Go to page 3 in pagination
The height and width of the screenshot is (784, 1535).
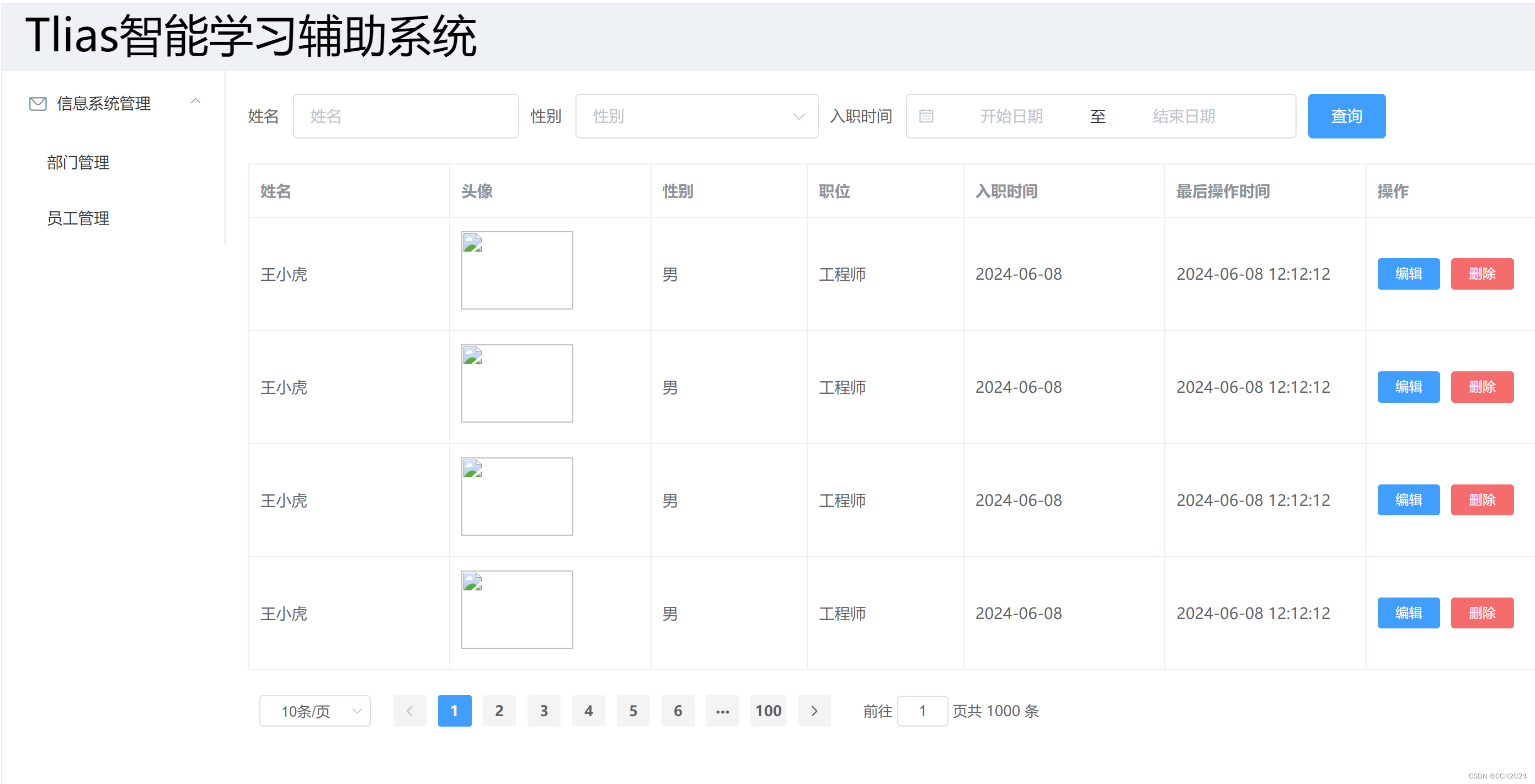[x=544, y=711]
